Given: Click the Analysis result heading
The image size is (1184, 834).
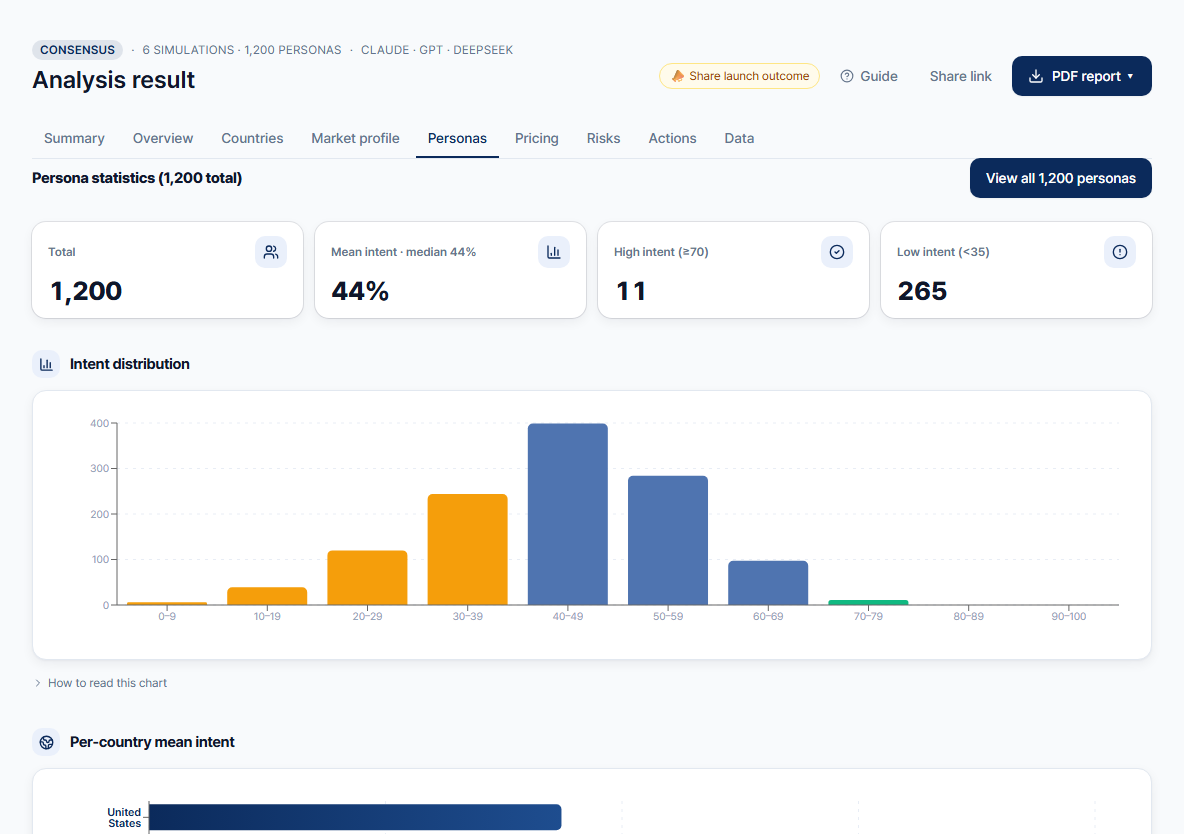Looking at the screenshot, I should coord(113,80).
